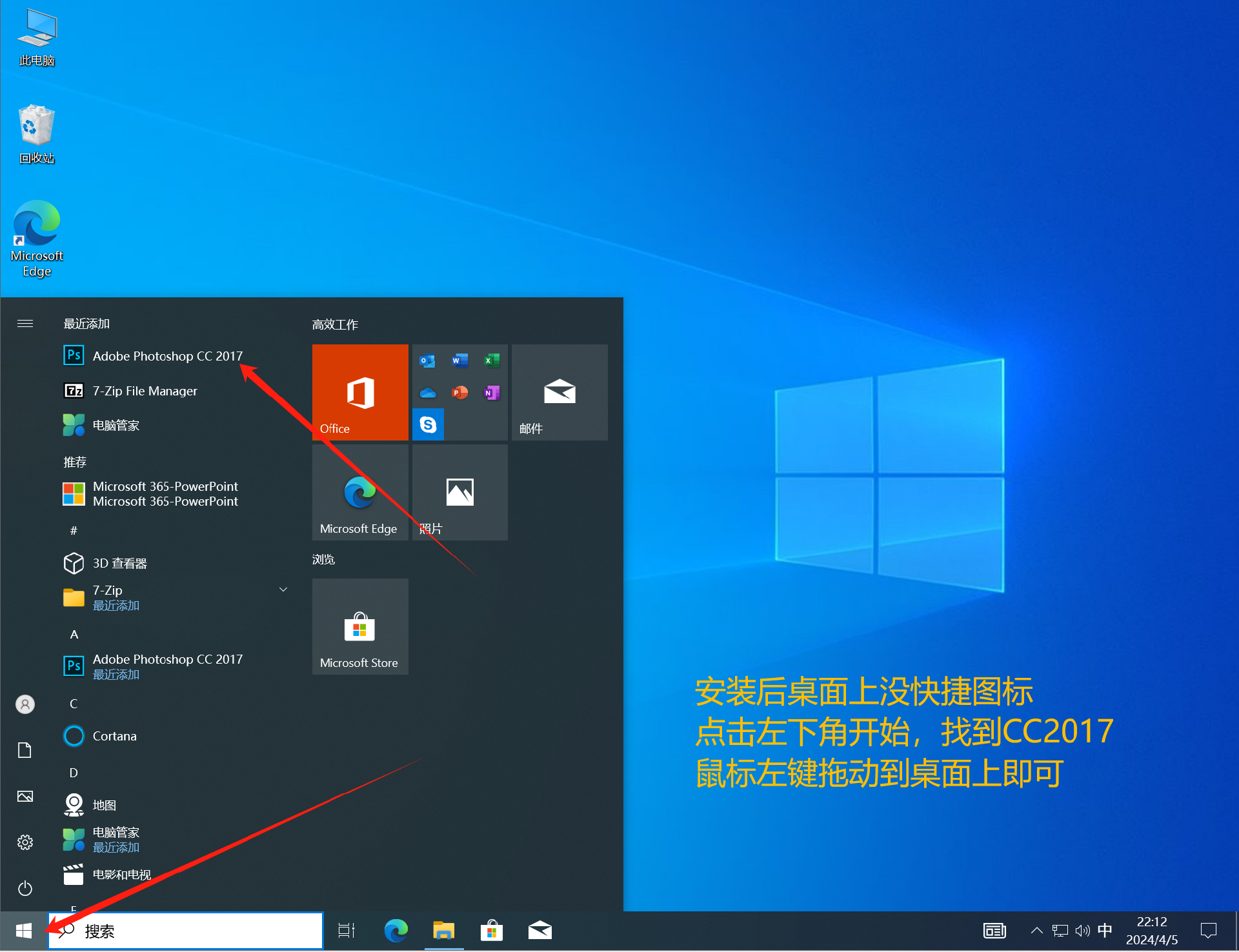This screenshot has width=1239, height=952.
Task: Expand the Start menu hamburger button
Action: coord(25,323)
